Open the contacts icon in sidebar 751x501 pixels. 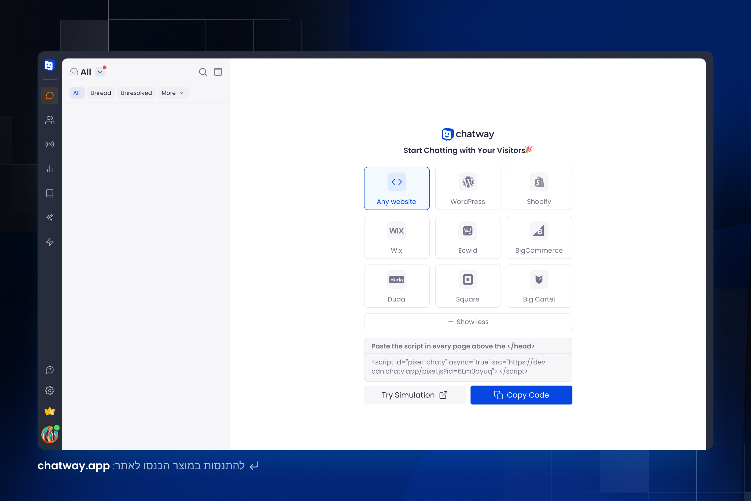click(x=49, y=120)
